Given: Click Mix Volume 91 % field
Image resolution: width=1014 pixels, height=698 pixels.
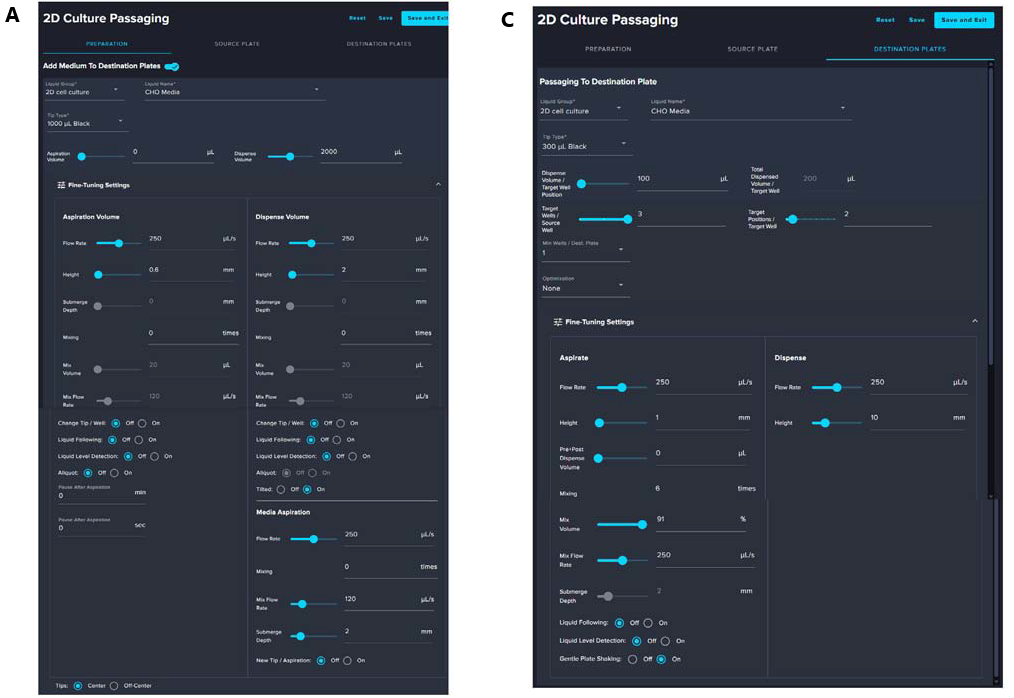Looking at the screenshot, I should point(700,521).
